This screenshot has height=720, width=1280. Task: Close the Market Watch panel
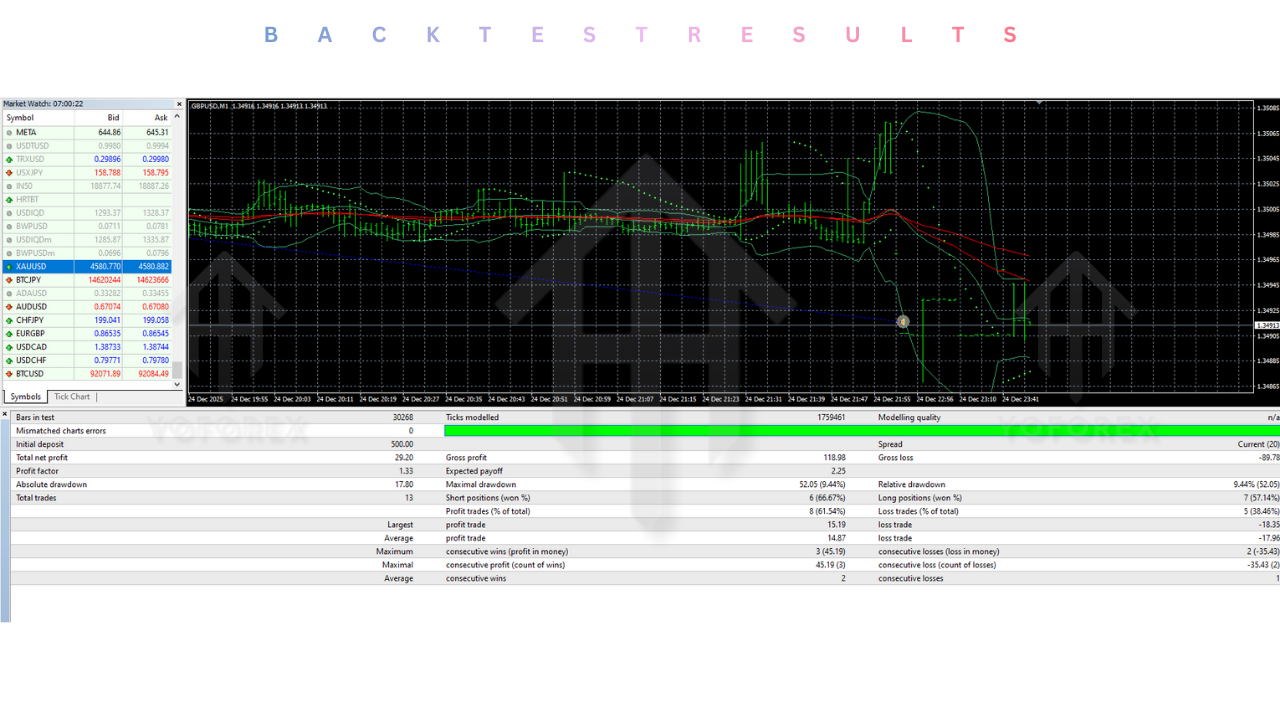click(x=178, y=103)
